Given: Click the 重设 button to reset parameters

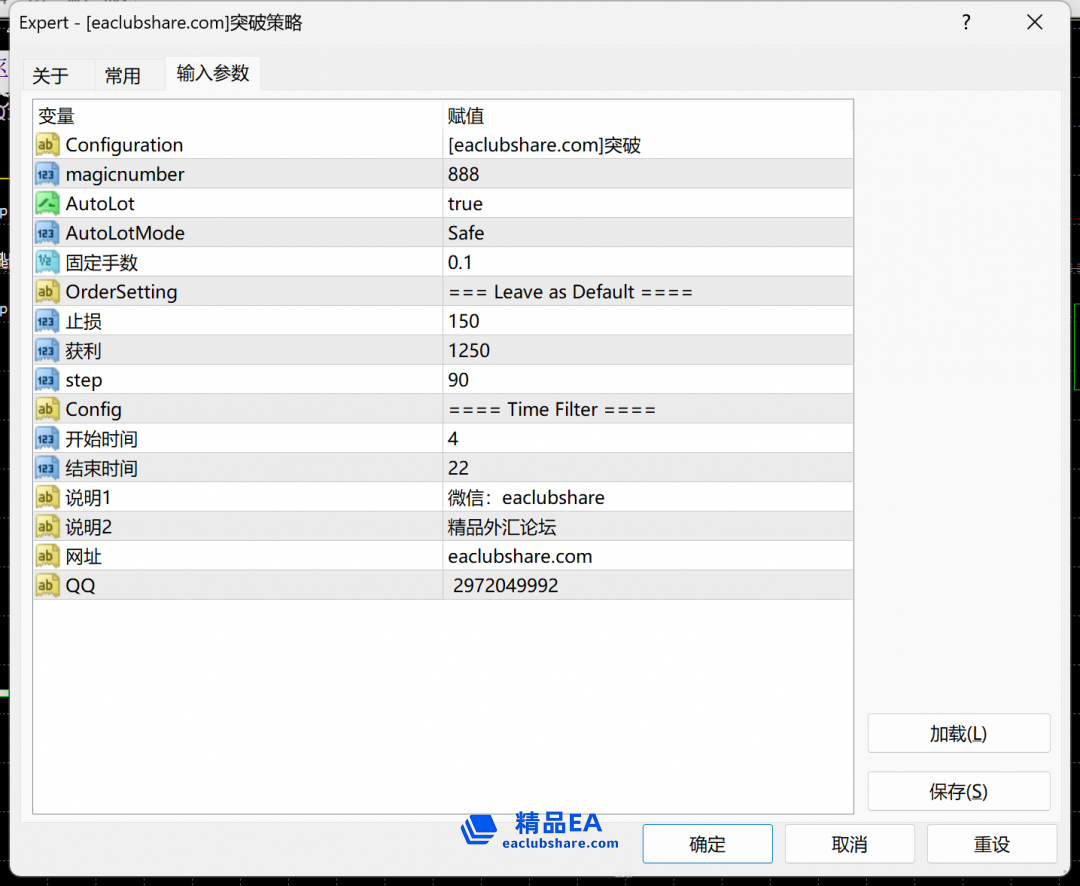Looking at the screenshot, I should click(x=991, y=843).
